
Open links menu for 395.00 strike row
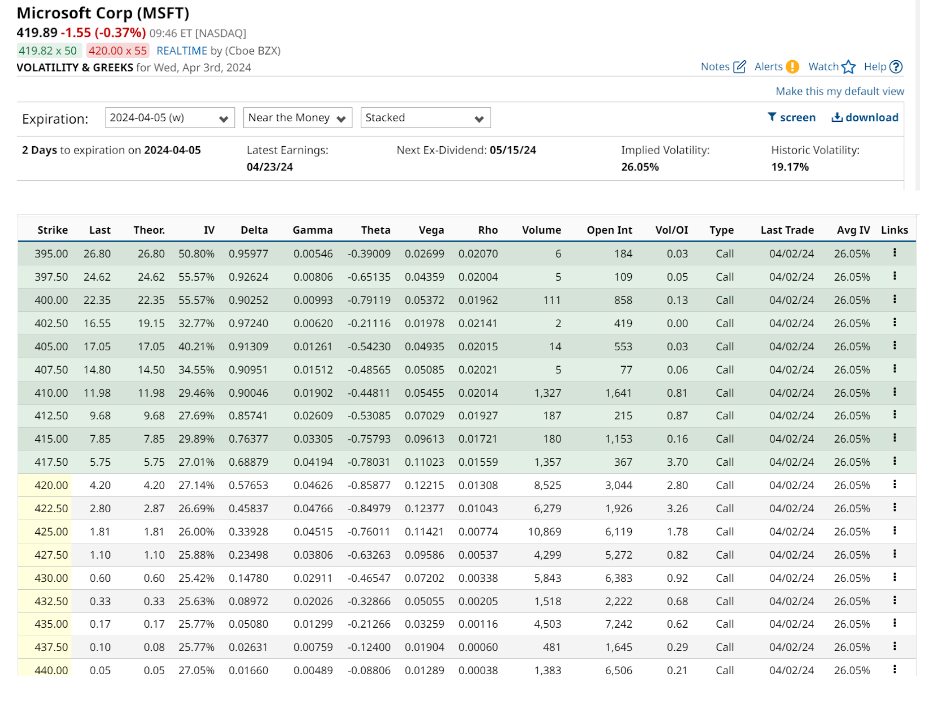click(894, 253)
